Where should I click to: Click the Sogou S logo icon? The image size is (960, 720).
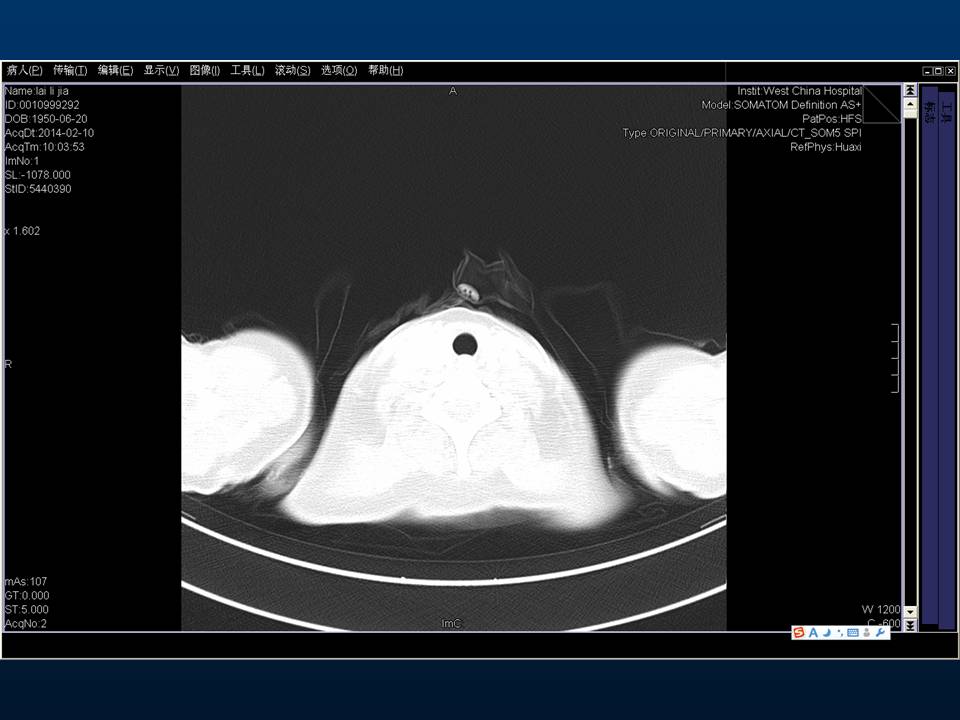(x=799, y=633)
